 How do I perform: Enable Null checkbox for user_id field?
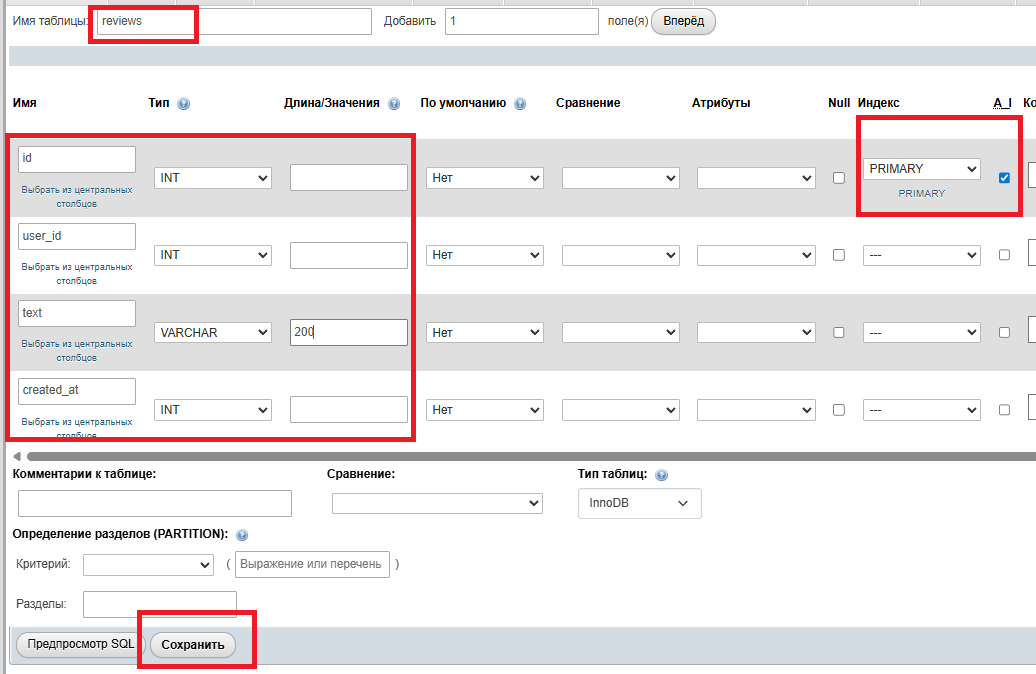[x=839, y=255]
